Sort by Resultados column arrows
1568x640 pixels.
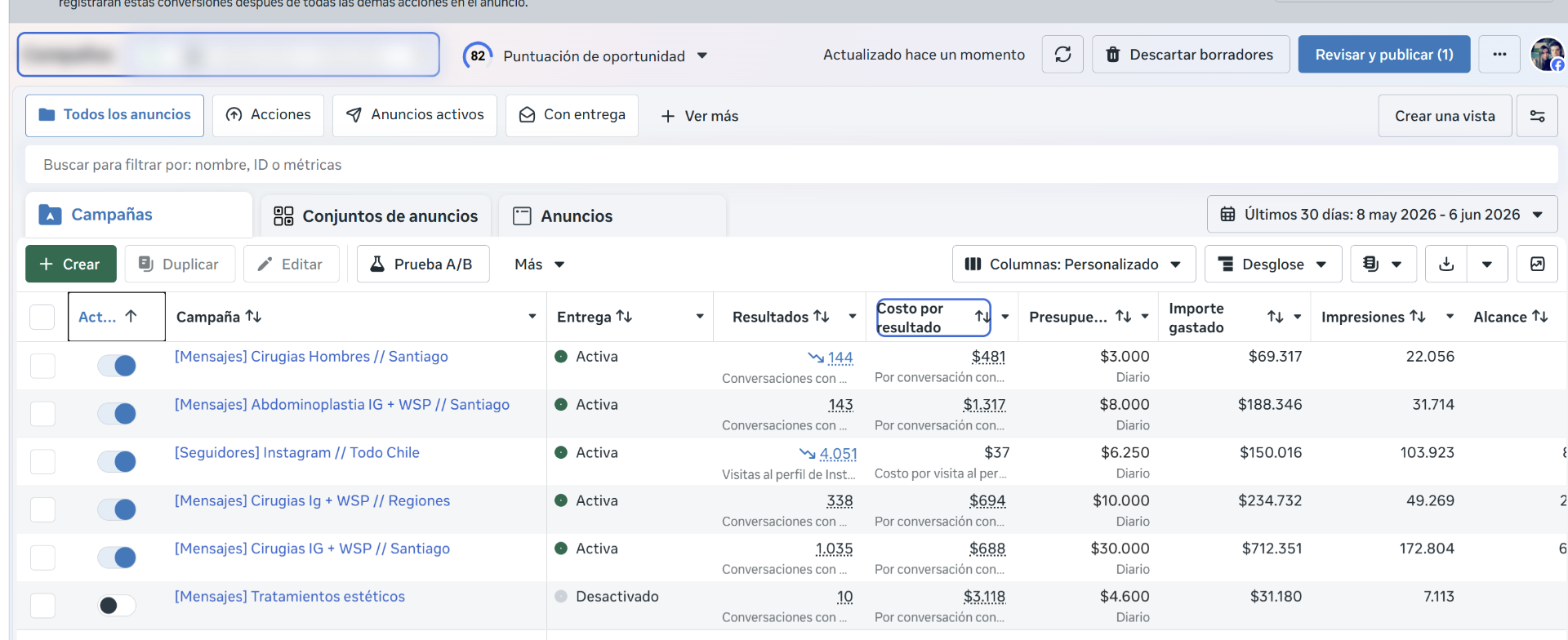[x=822, y=317]
